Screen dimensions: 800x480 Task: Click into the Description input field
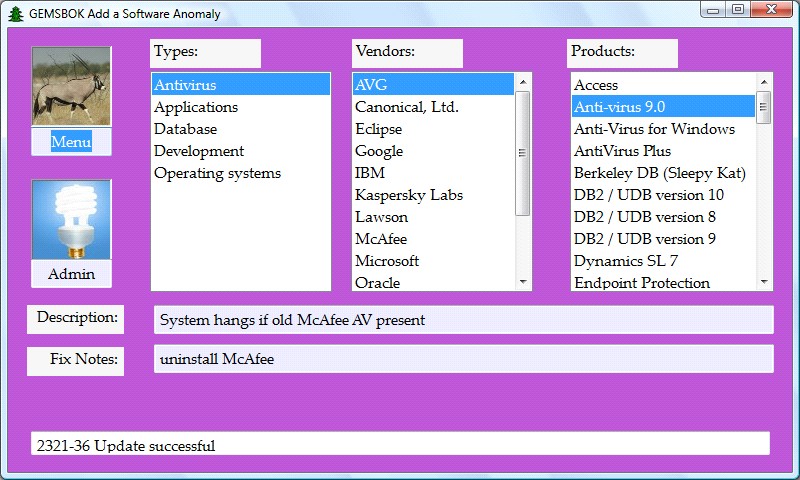[464, 320]
